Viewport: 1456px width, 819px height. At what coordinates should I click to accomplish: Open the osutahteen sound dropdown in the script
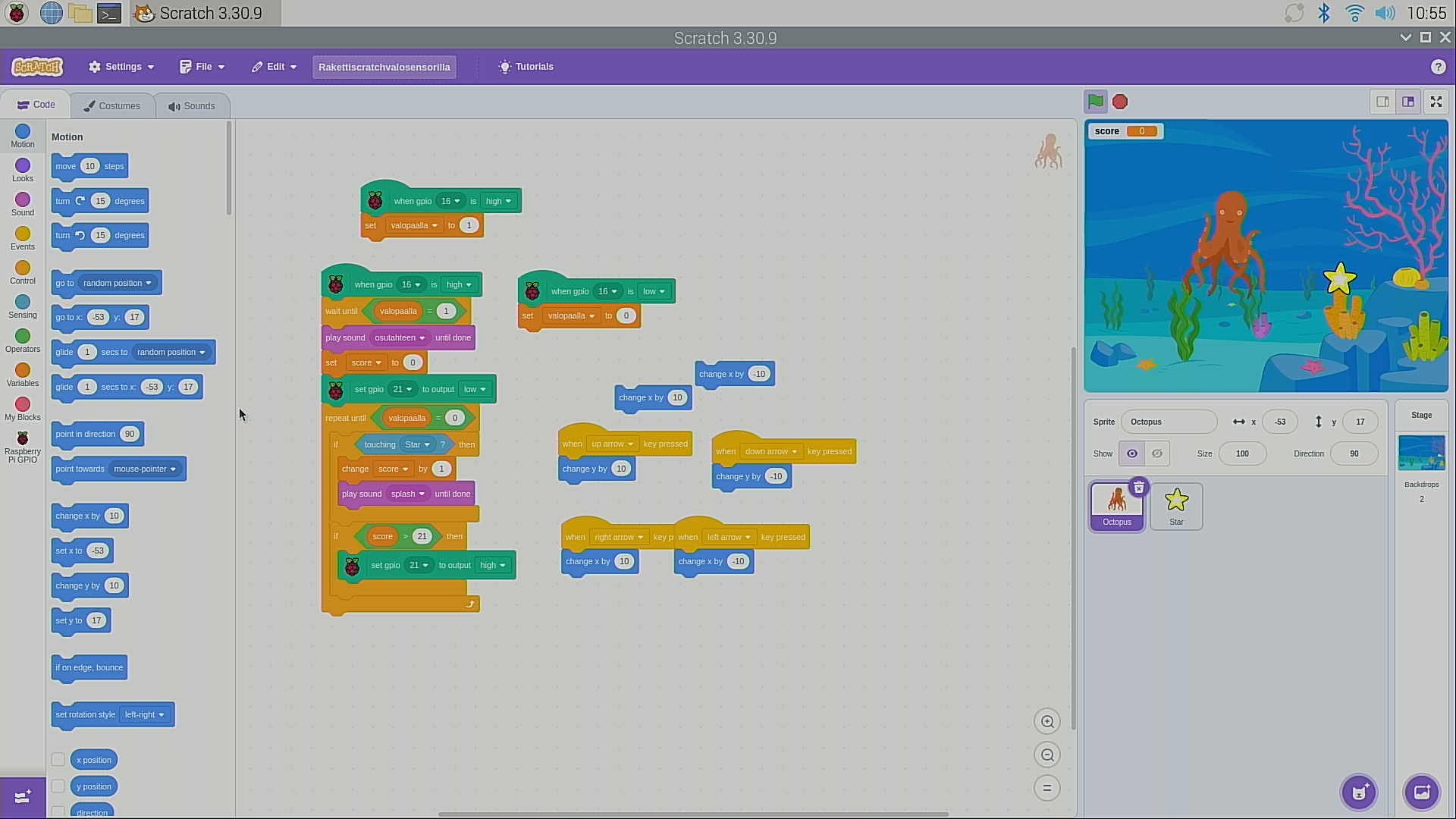click(400, 337)
